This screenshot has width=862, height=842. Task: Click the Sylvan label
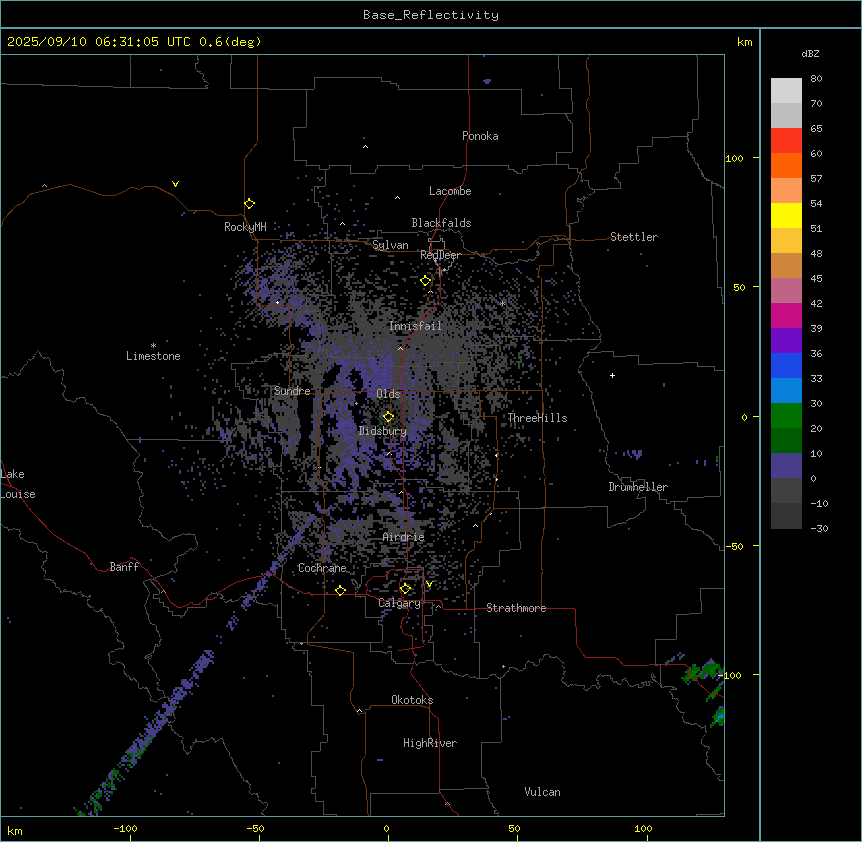pyautogui.click(x=390, y=245)
